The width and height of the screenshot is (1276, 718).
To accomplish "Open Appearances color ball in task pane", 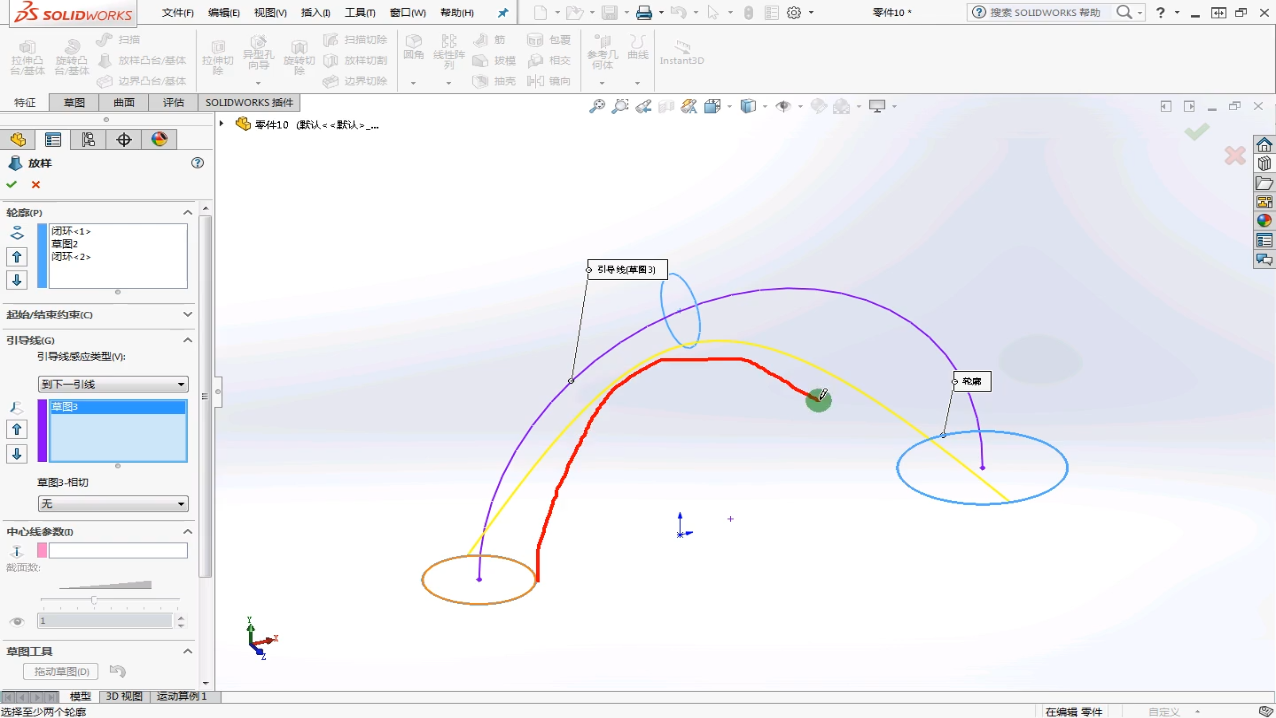I will click(x=1264, y=221).
